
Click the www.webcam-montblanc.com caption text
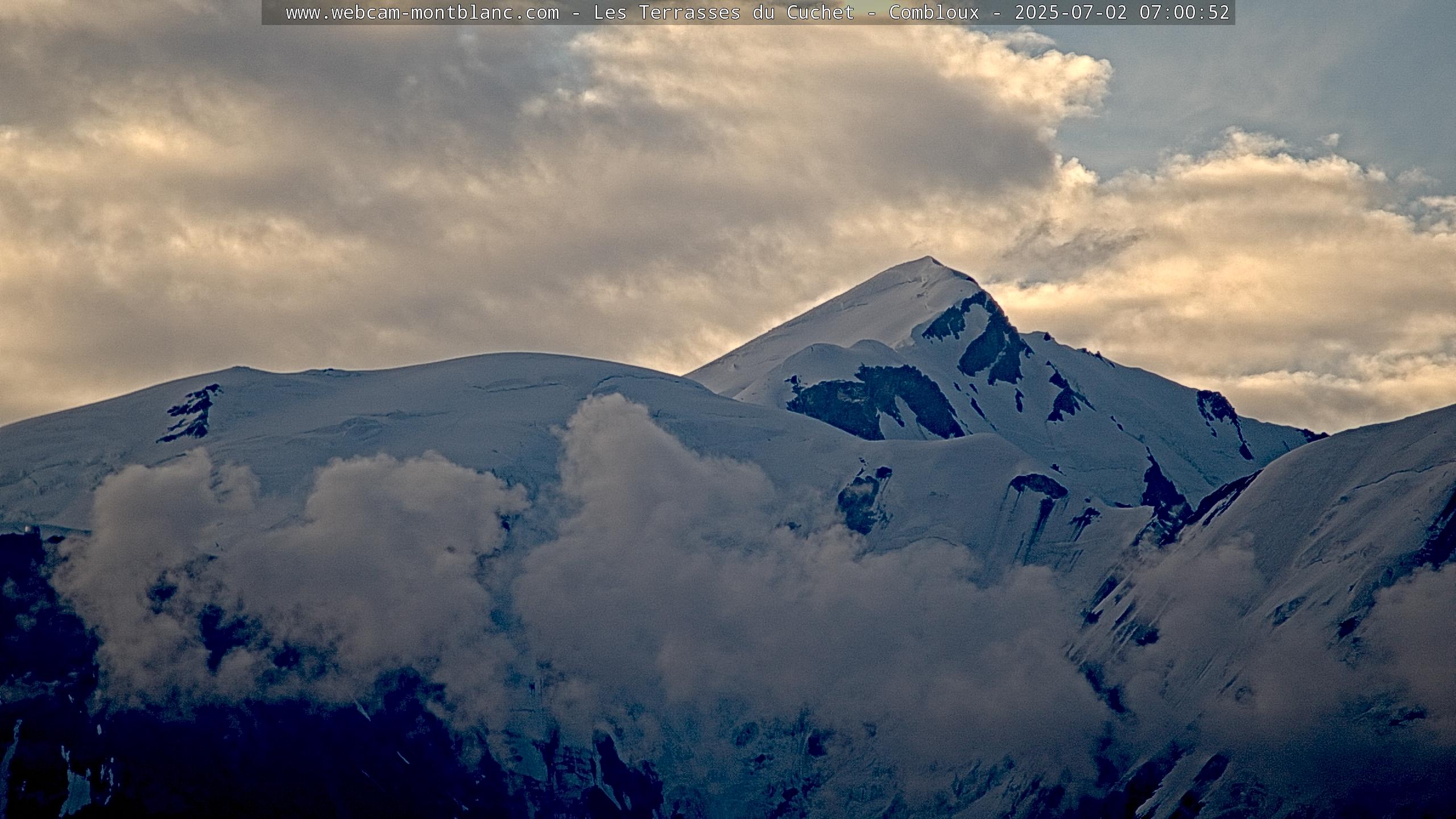tap(422, 13)
